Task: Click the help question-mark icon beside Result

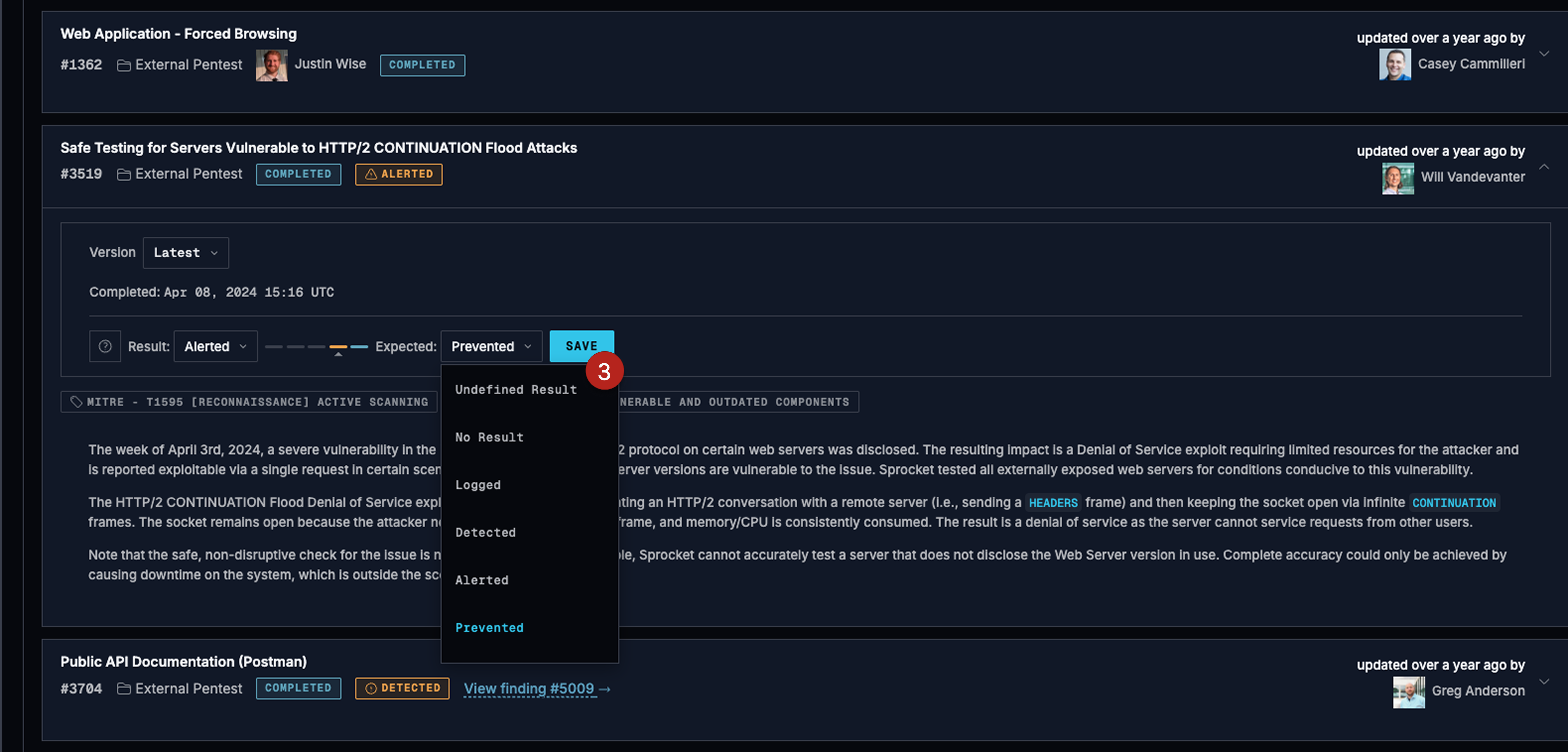Action: (x=105, y=346)
